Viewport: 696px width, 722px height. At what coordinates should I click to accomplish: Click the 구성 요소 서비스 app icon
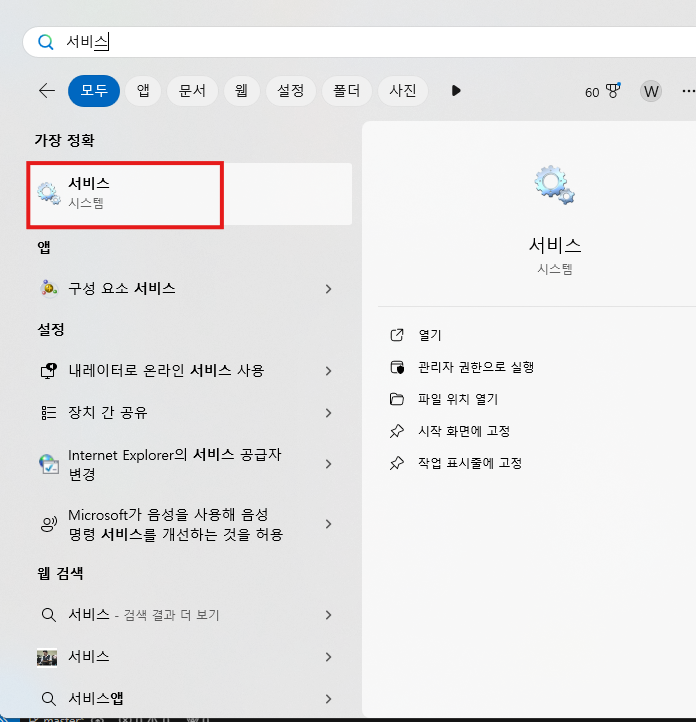[x=49, y=289]
